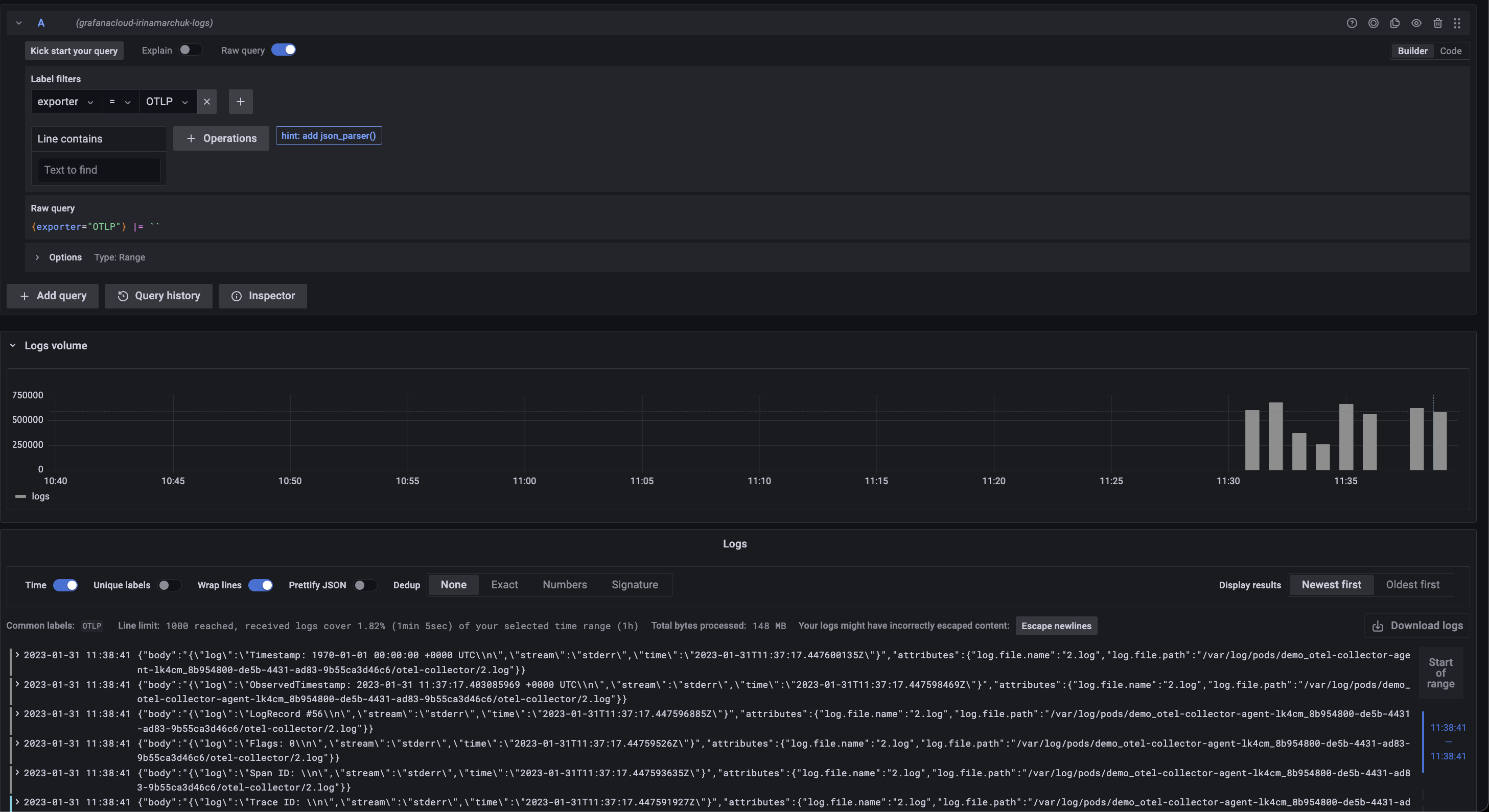The width and height of the screenshot is (1489, 812).
Task: Toggle the Time switch off
Action: (65, 585)
